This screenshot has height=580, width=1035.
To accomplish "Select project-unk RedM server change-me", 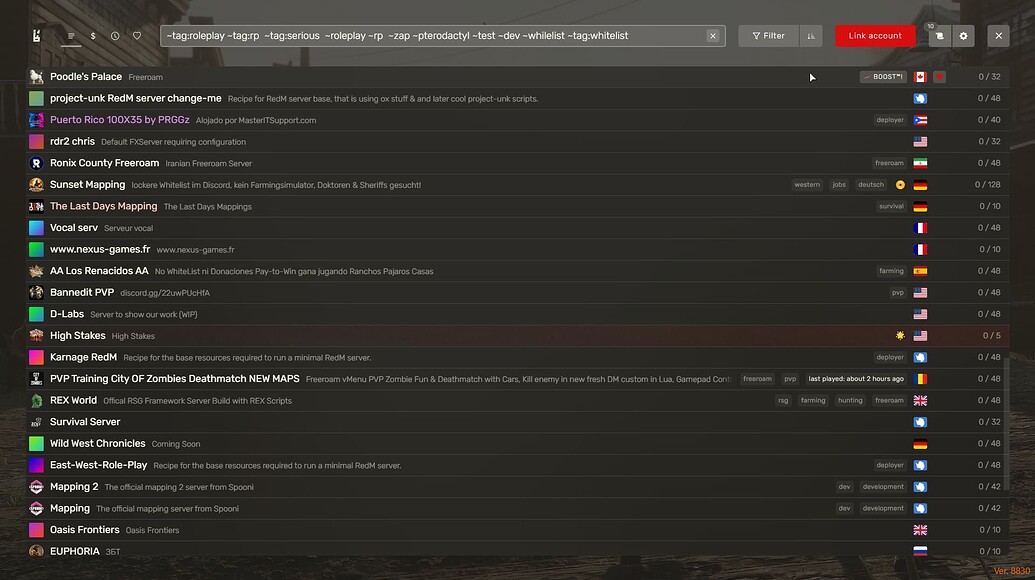I will [517, 98].
